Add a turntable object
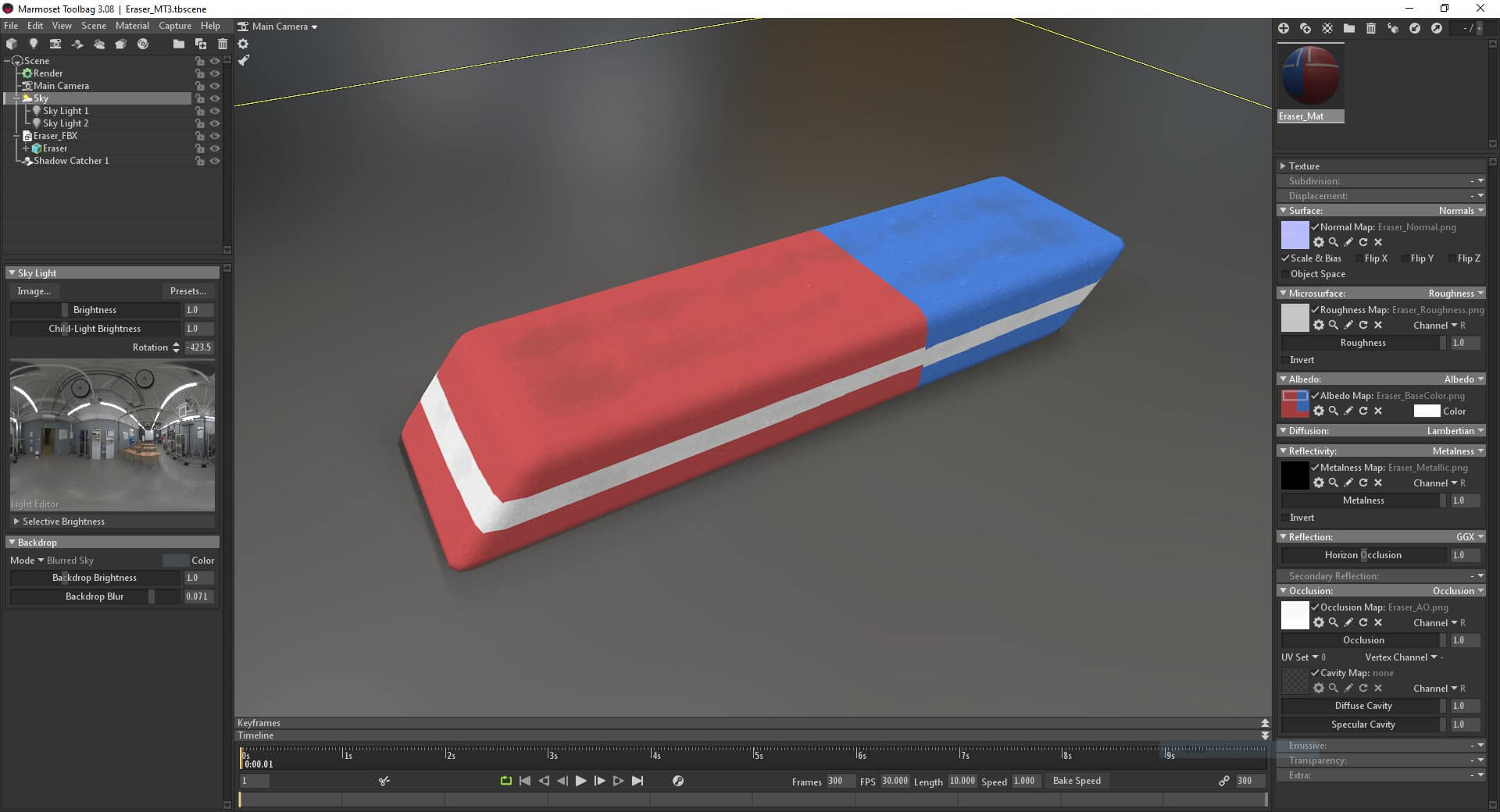The height and width of the screenshot is (812, 1500). [143, 44]
